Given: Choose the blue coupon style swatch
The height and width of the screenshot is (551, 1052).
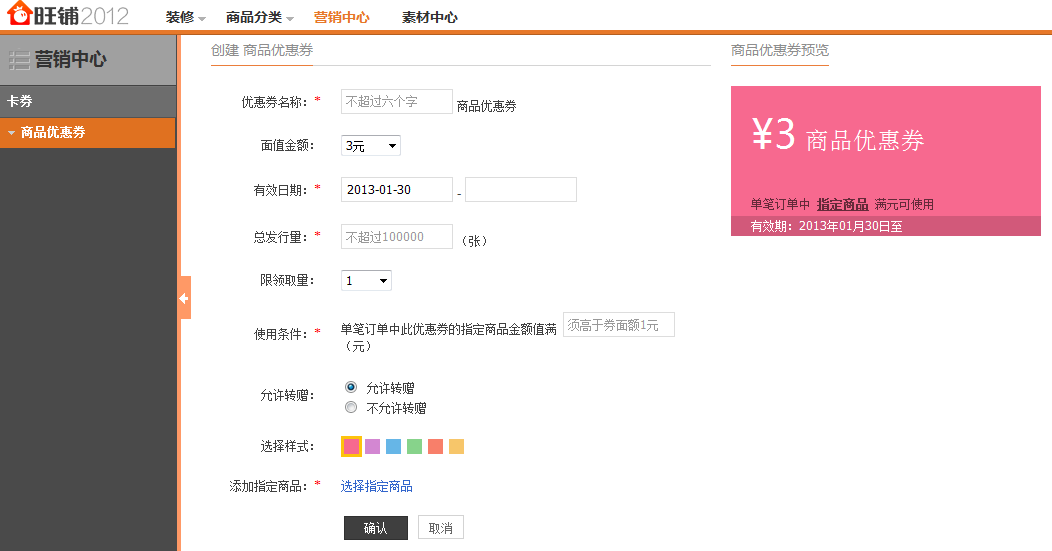Looking at the screenshot, I should click(394, 446).
